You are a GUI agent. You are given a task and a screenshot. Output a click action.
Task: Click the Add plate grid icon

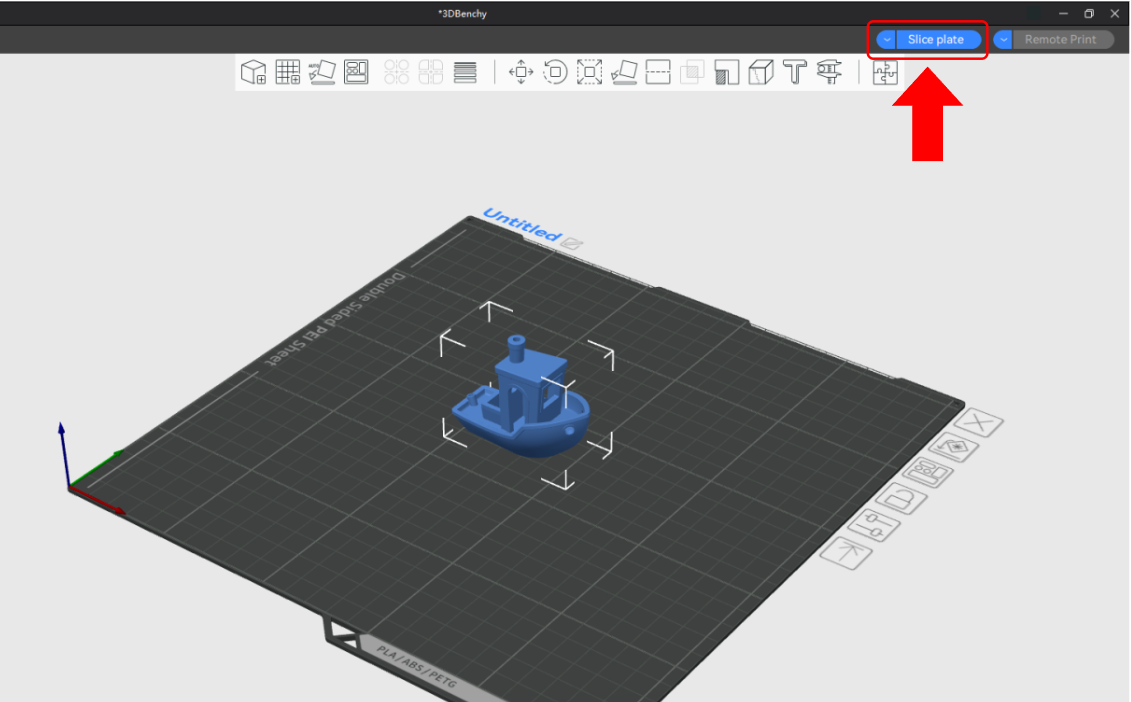pyautogui.click(x=288, y=72)
